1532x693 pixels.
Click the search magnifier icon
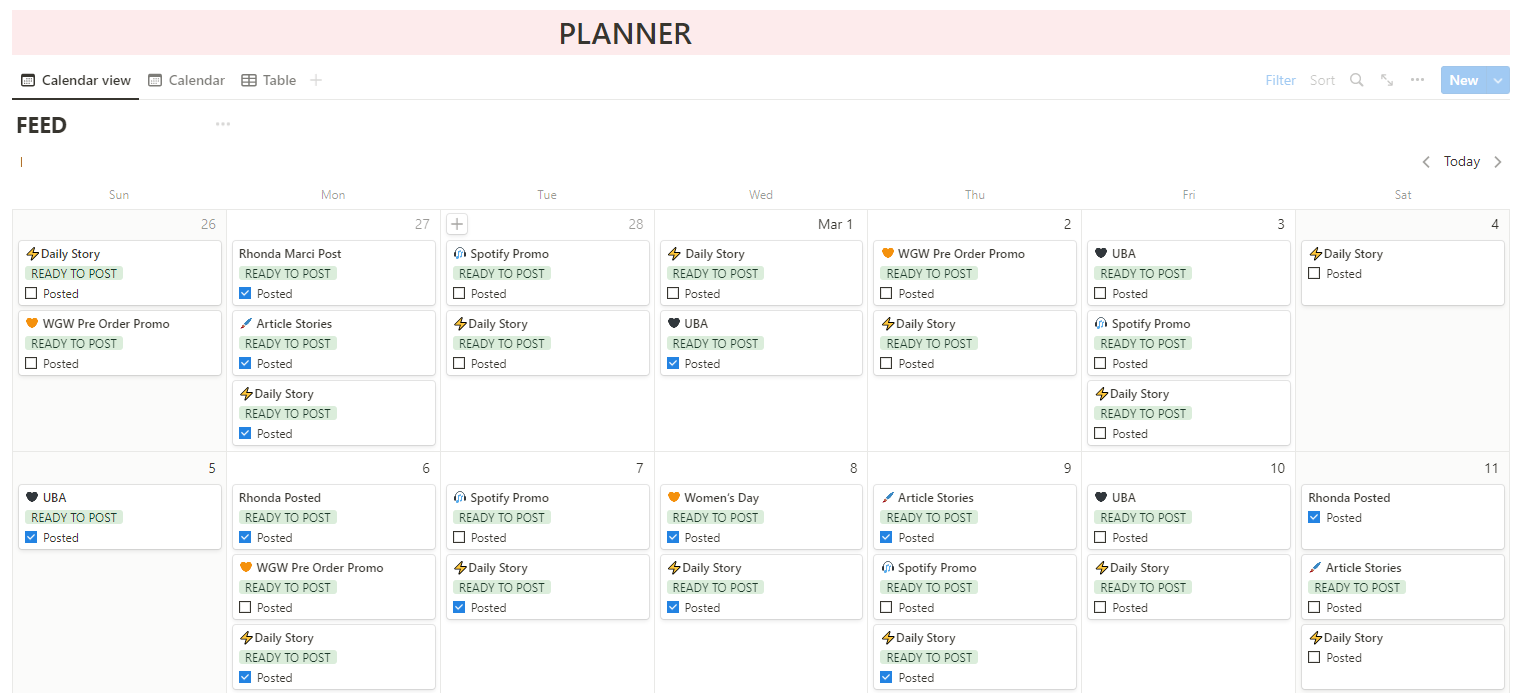click(x=1356, y=80)
